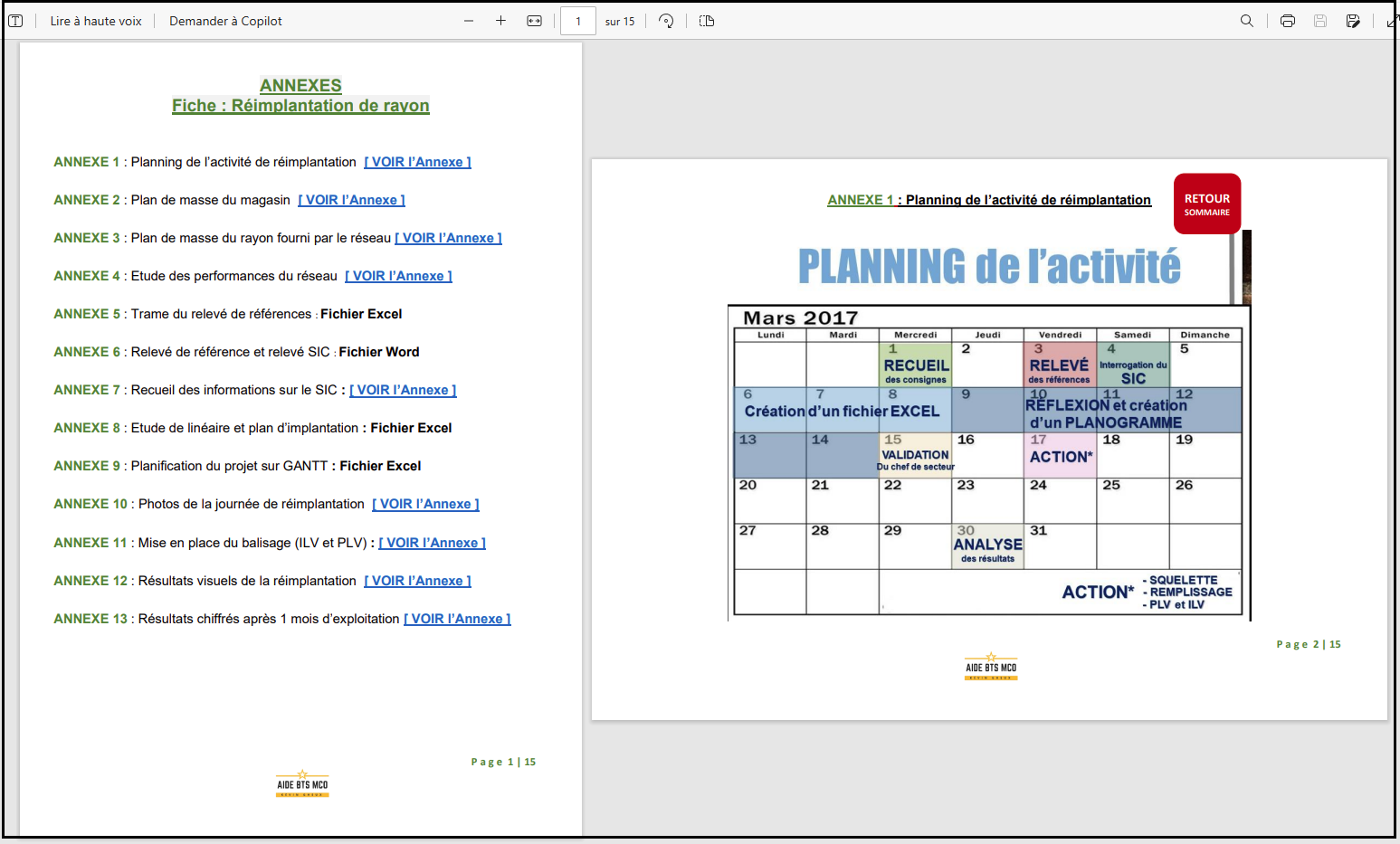Click Demander à Copilot
The height and width of the screenshot is (844, 1400).
click(x=225, y=21)
